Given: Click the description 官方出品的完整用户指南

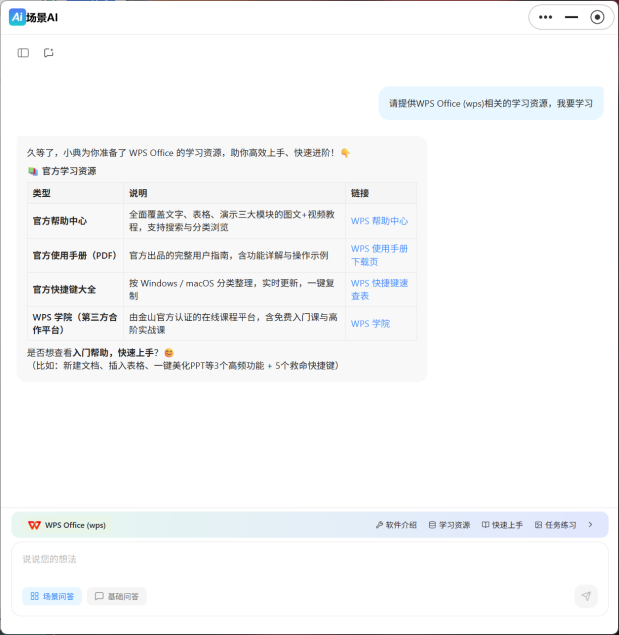Looking at the screenshot, I should 228,255.
